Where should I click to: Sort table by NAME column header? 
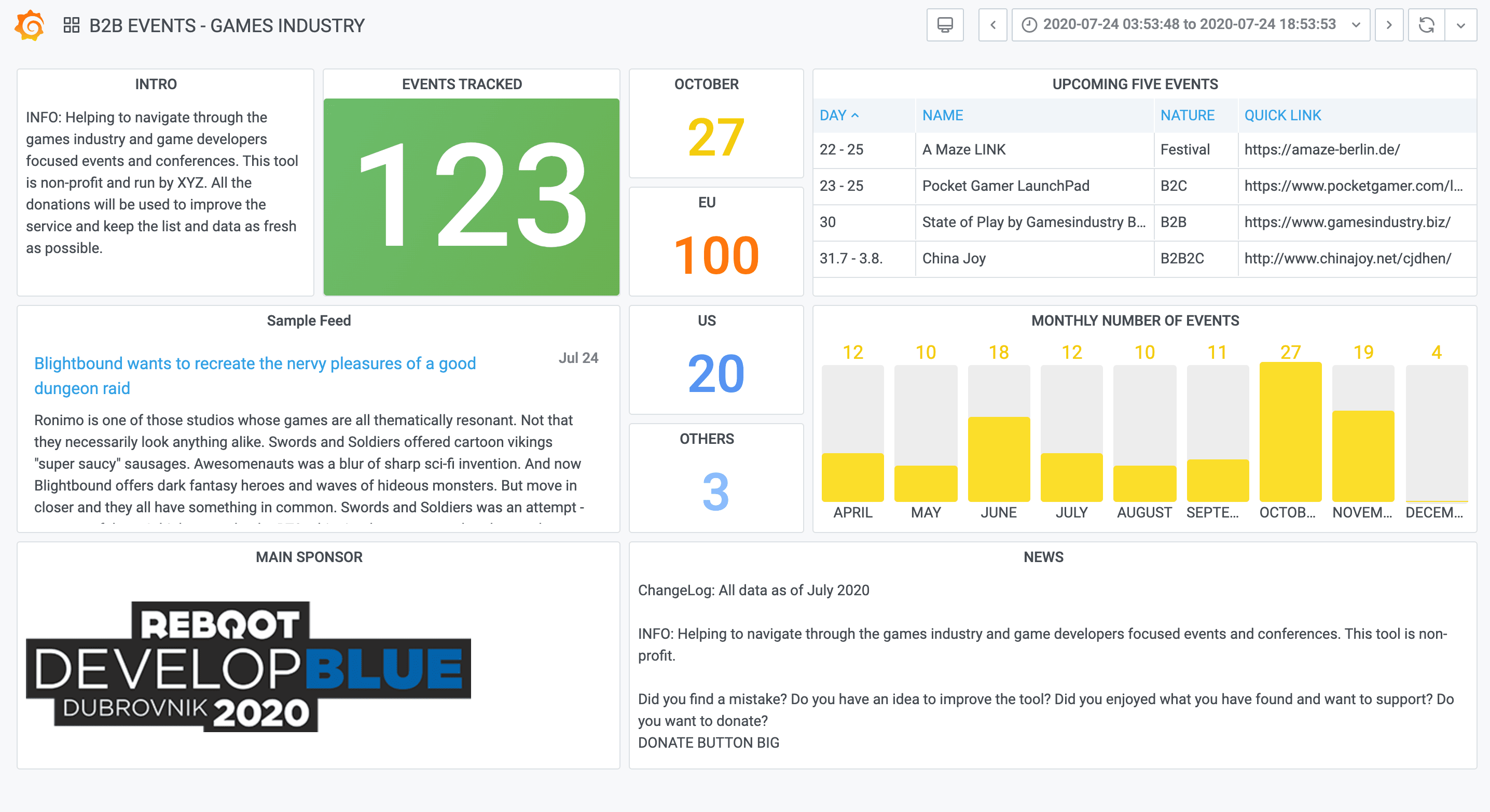(x=942, y=115)
